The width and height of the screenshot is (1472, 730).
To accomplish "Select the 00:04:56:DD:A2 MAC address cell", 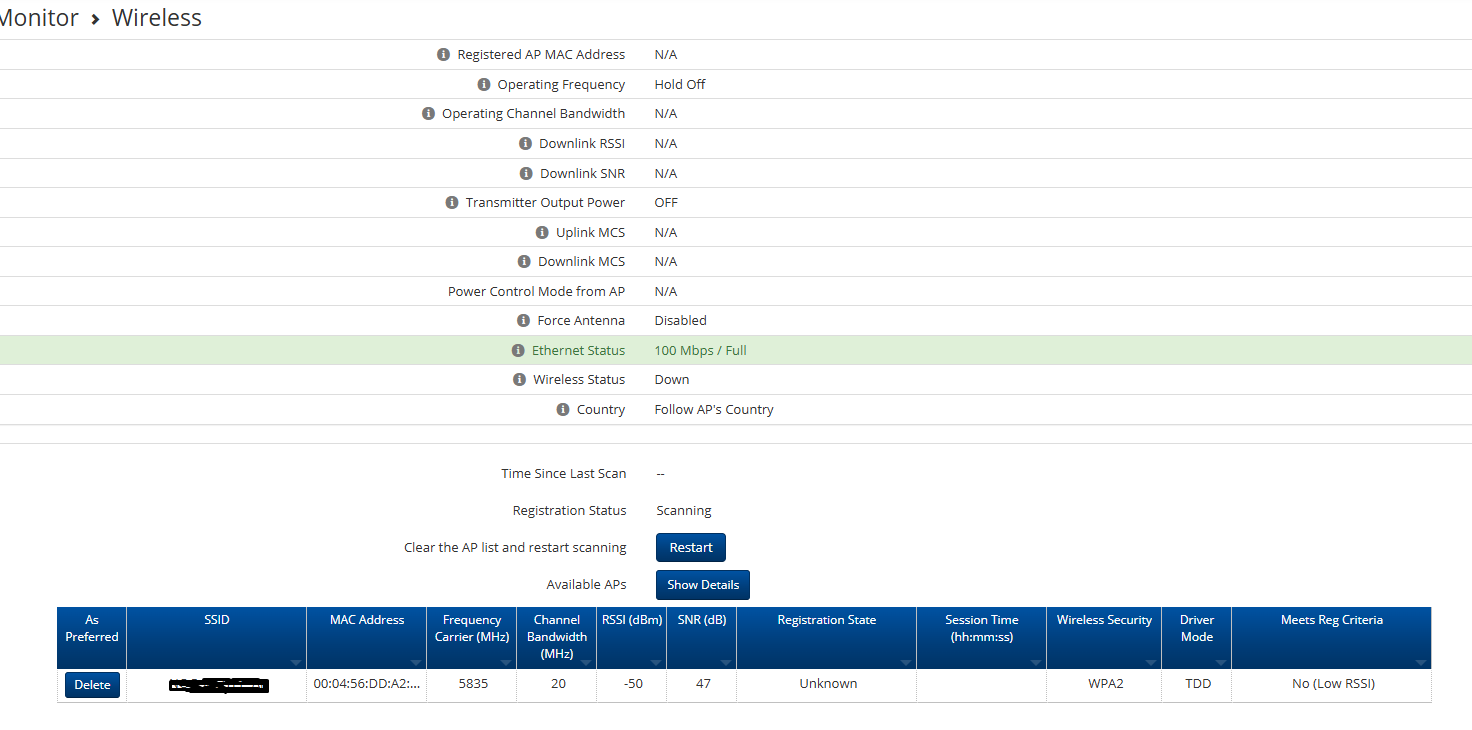I will click(x=366, y=684).
